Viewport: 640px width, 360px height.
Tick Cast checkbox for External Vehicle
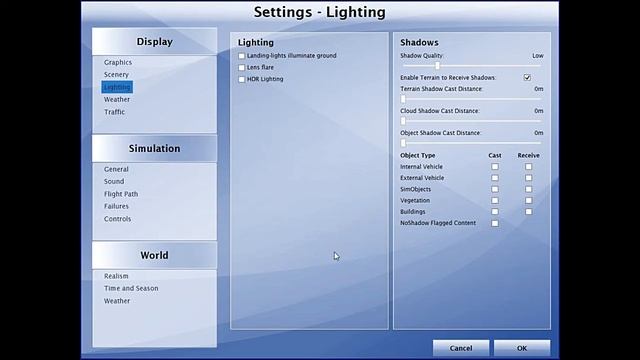coord(495,178)
